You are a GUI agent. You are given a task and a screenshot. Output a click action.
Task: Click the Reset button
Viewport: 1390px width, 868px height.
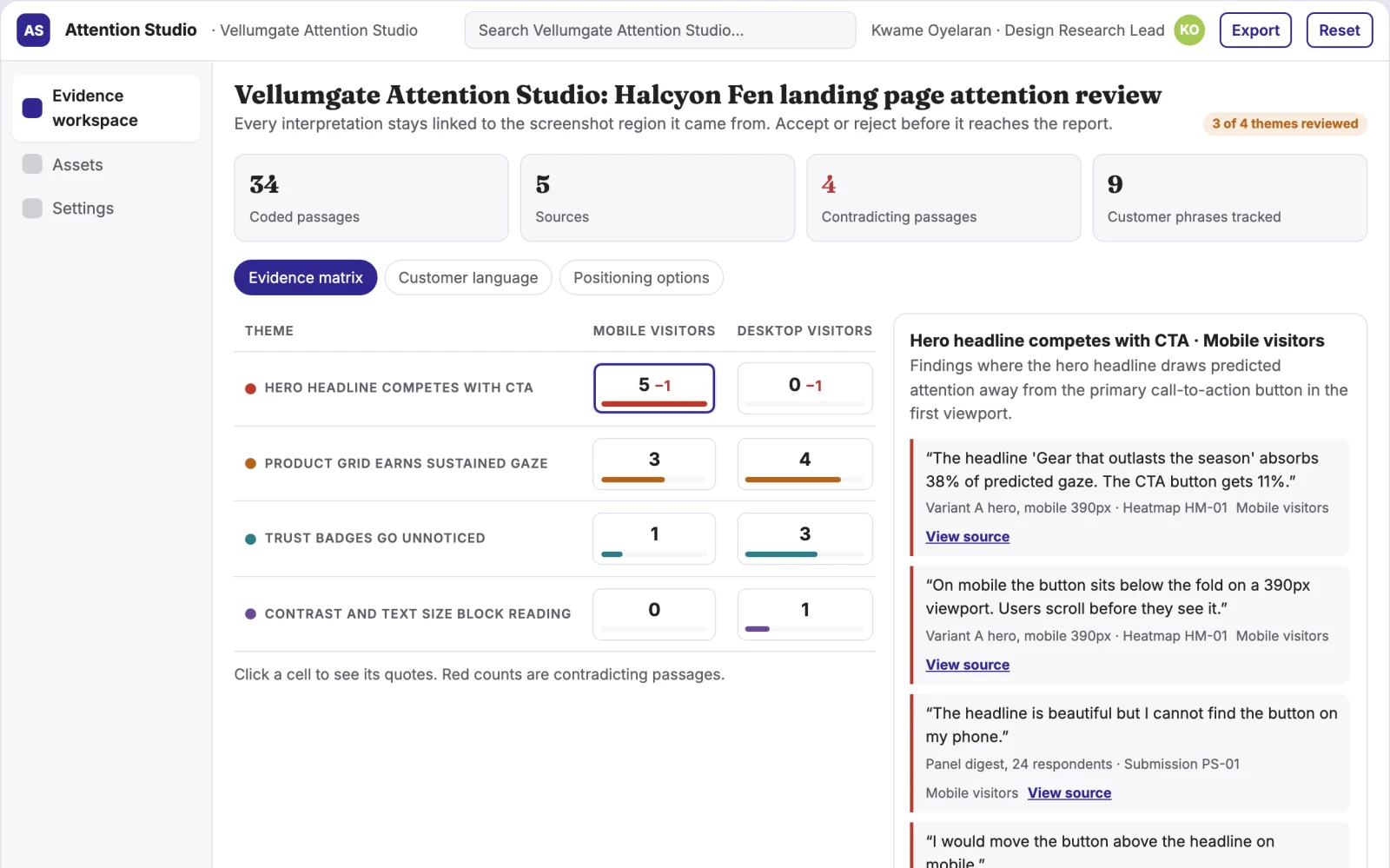tap(1339, 30)
